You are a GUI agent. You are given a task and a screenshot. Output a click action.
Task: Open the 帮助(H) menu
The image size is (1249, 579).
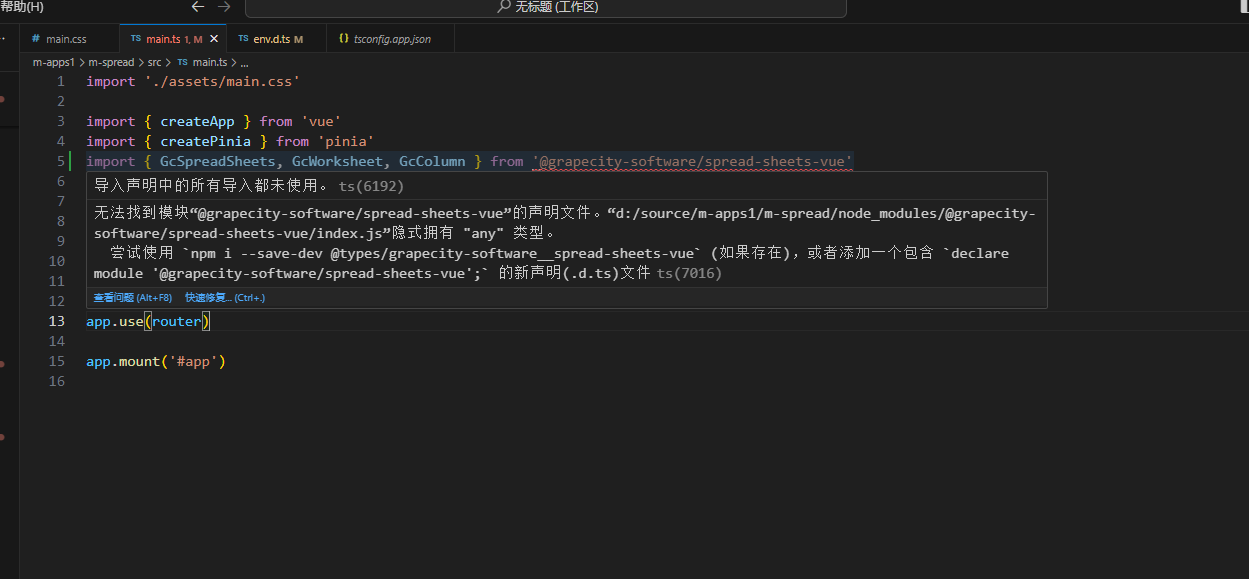[20, 8]
